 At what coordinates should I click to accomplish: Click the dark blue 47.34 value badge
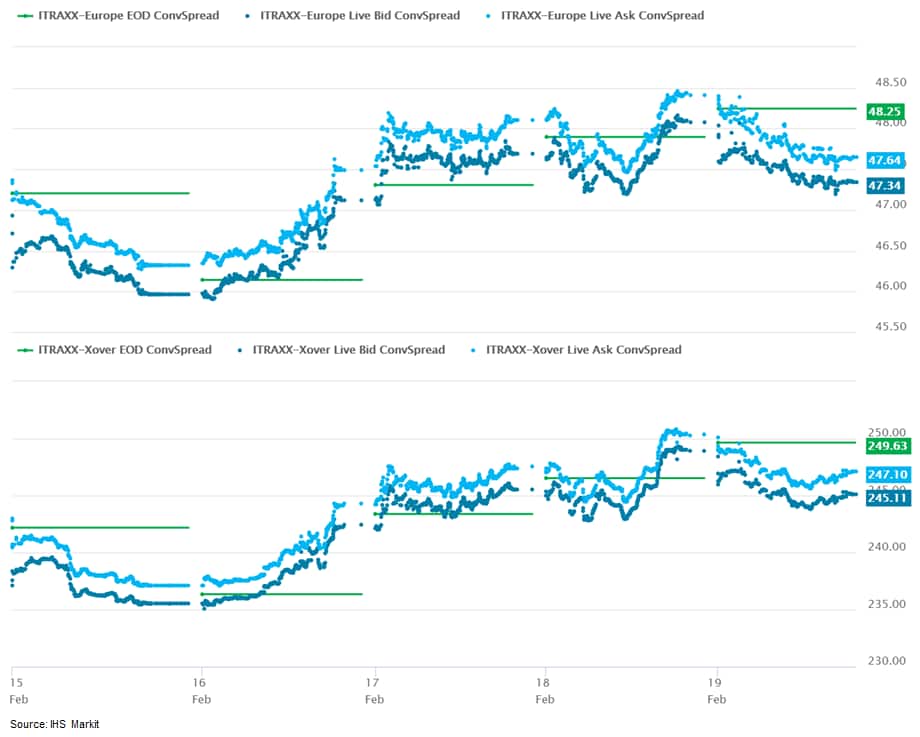point(886,186)
